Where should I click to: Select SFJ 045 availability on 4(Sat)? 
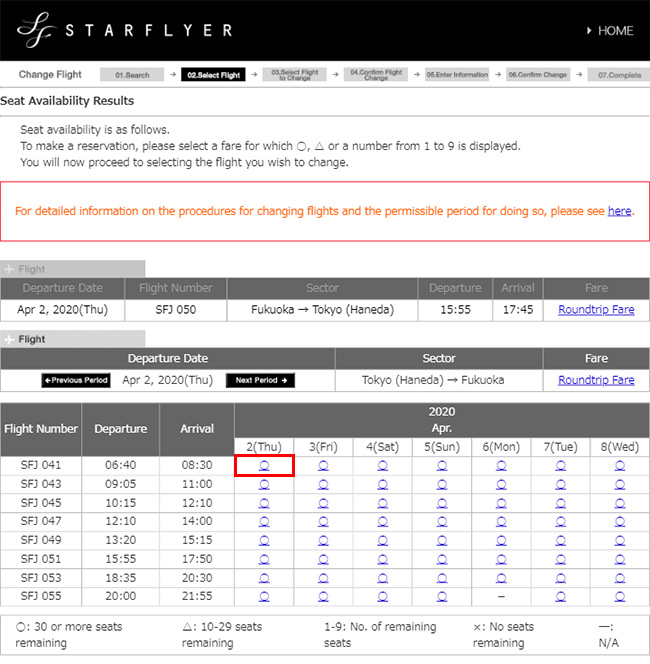[x=382, y=503]
